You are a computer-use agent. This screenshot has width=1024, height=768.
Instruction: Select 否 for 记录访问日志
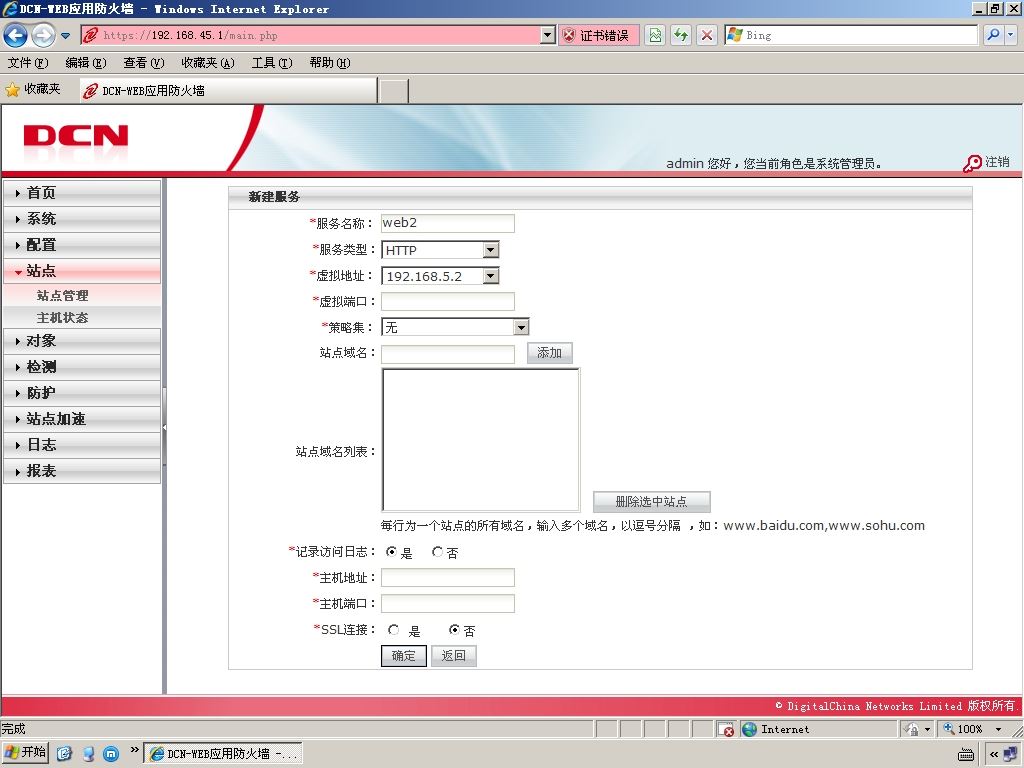coord(438,552)
